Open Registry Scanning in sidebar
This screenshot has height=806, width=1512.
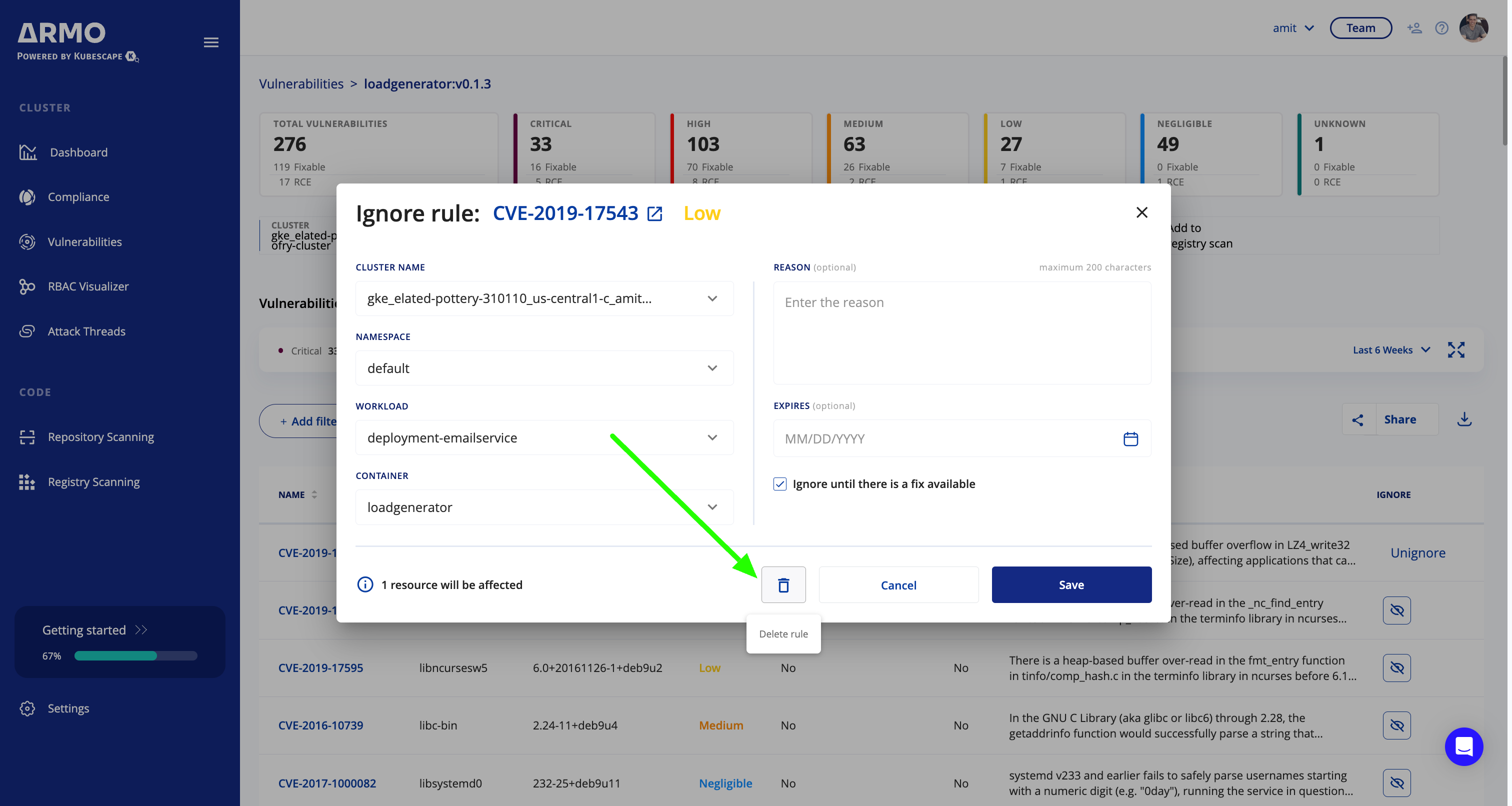[93, 482]
